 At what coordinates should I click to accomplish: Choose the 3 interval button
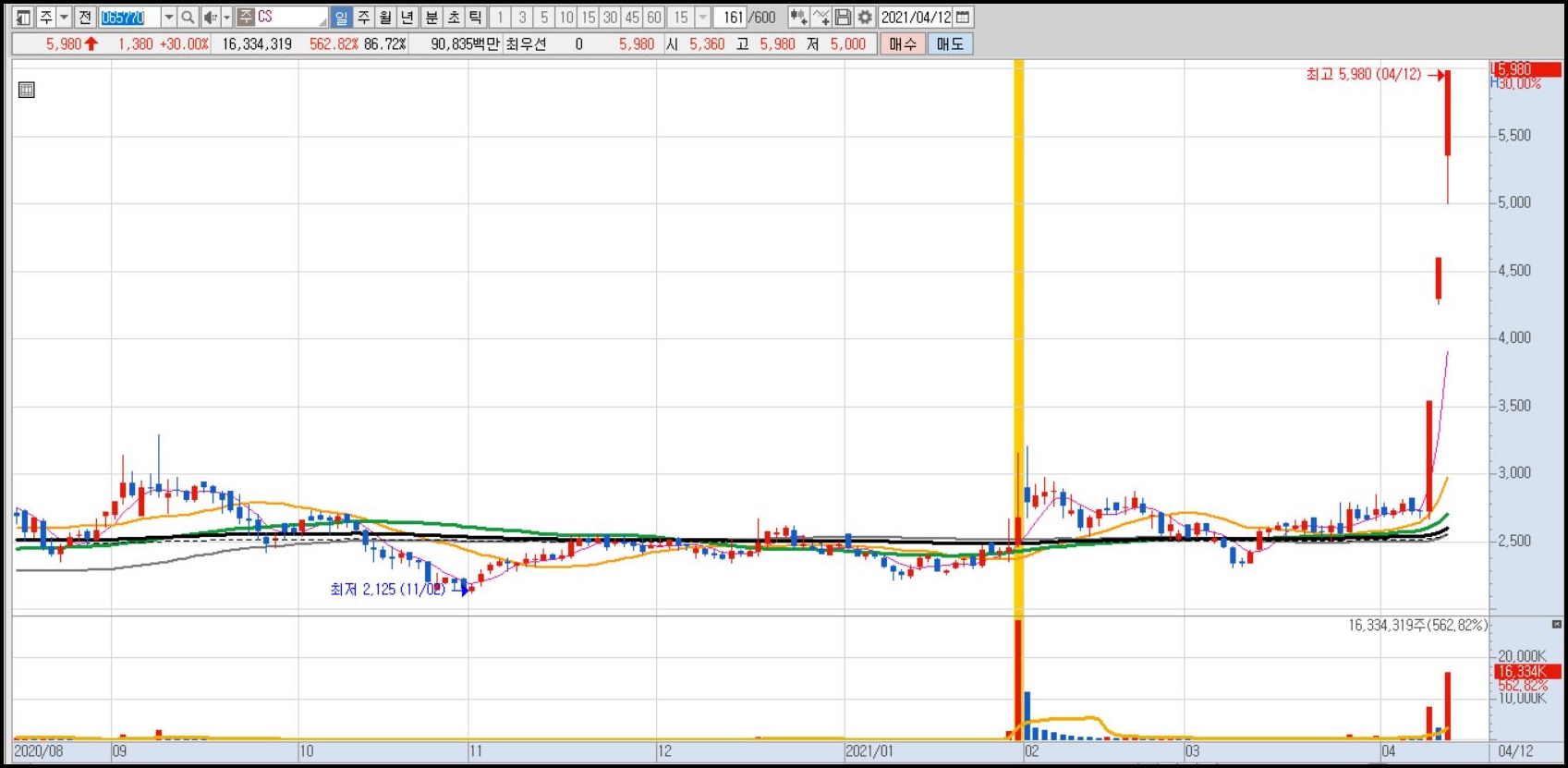(x=522, y=18)
